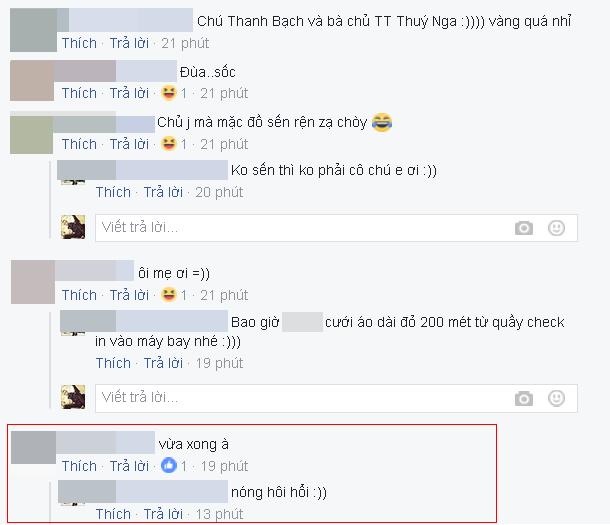This screenshot has height=525, width=610.
Task: Reply to the "vừa xong à" comment
Action: tap(129, 466)
